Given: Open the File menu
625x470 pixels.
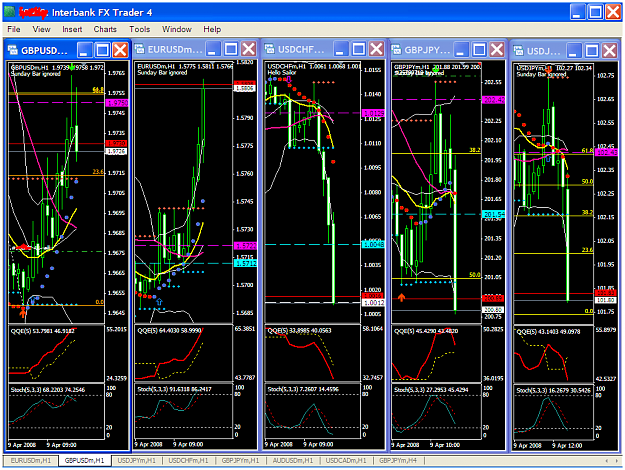Looking at the screenshot, I should point(14,29).
